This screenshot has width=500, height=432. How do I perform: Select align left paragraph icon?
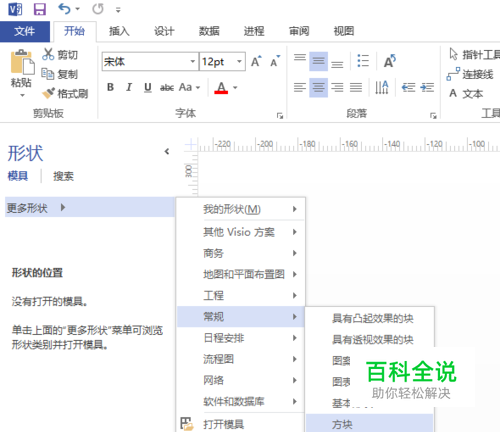tap(300, 88)
